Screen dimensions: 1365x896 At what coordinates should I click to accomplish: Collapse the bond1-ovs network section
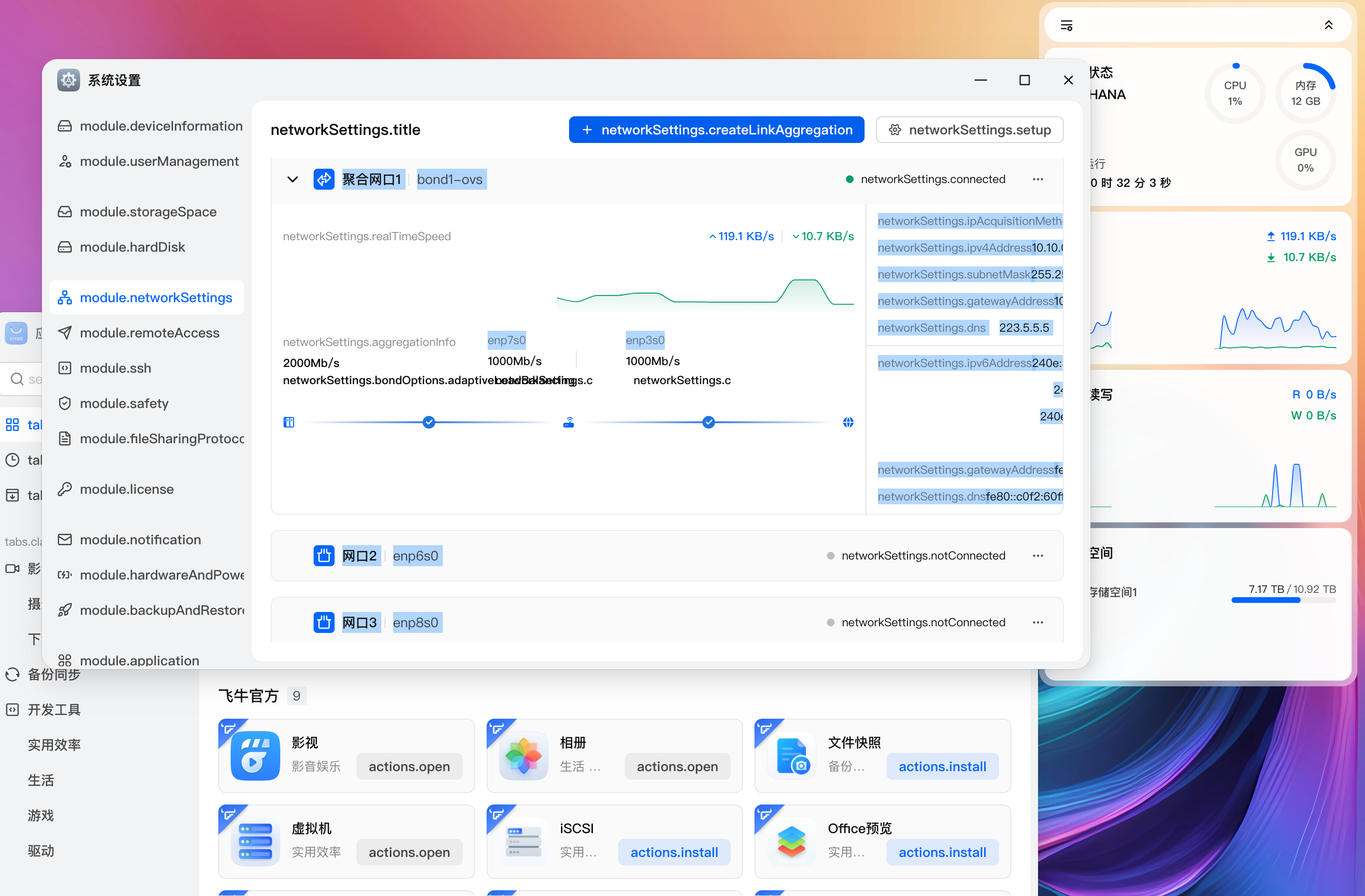(x=293, y=180)
